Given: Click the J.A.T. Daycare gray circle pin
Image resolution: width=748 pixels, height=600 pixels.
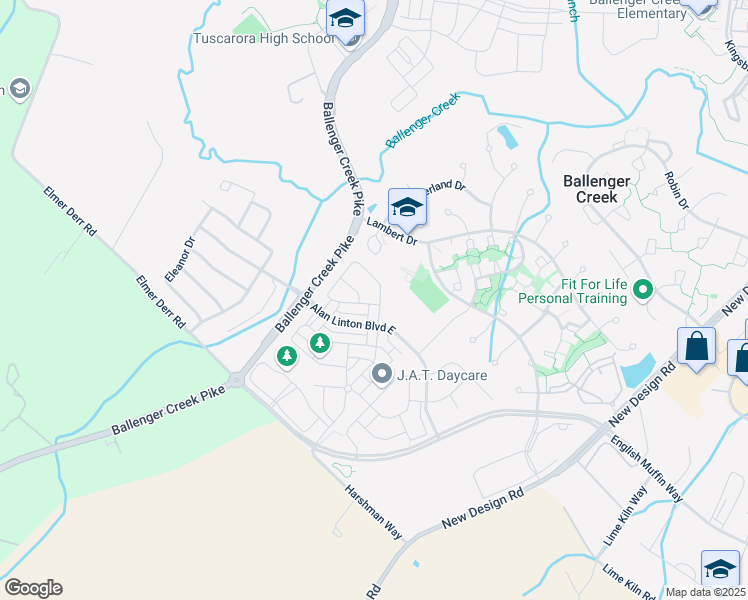Looking at the screenshot, I should click(382, 374).
